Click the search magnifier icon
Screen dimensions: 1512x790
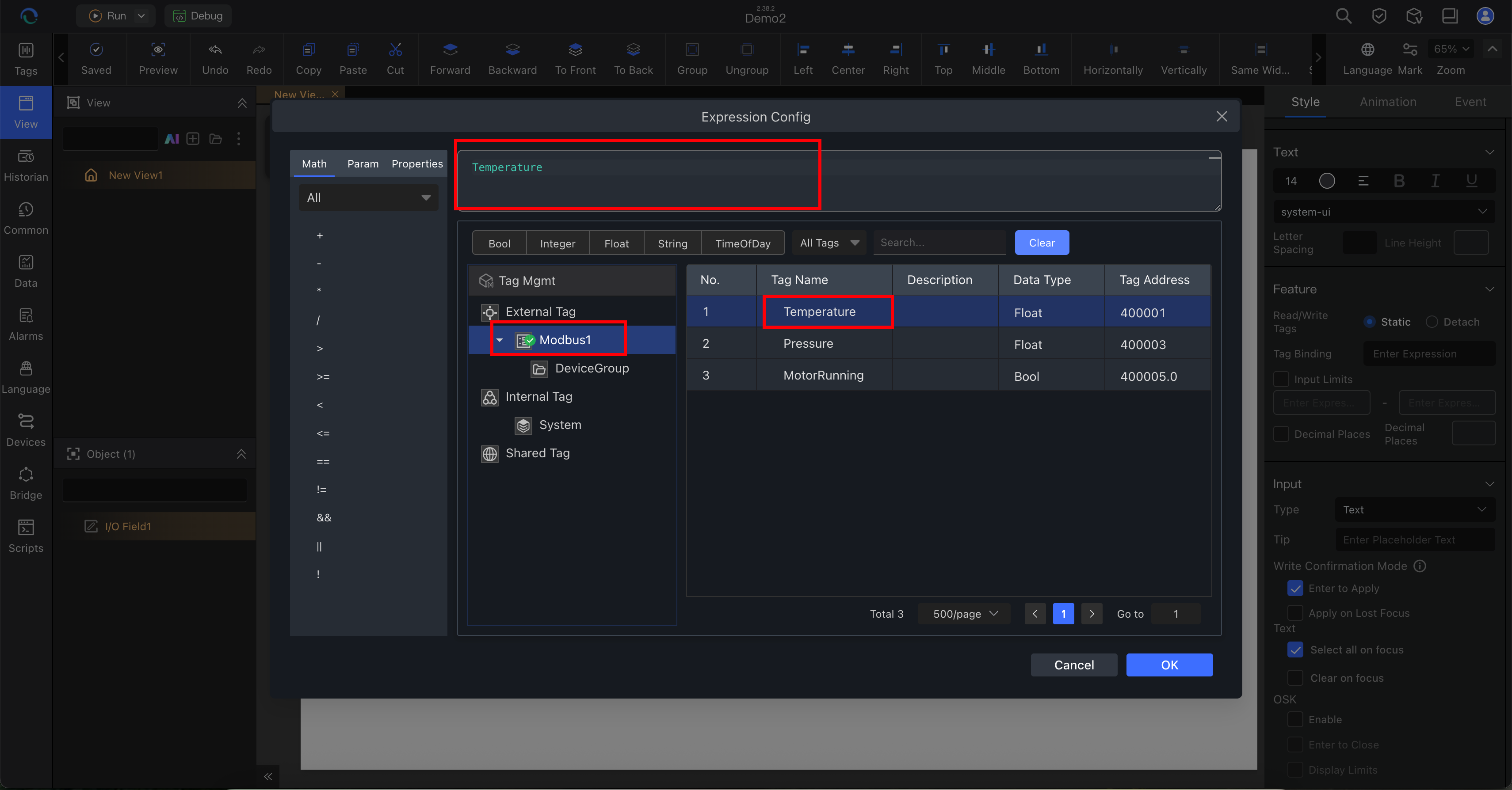pos(1344,16)
